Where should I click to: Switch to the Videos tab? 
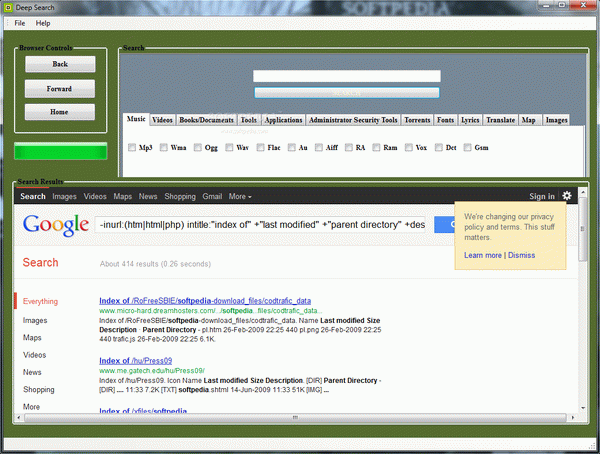[162, 120]
